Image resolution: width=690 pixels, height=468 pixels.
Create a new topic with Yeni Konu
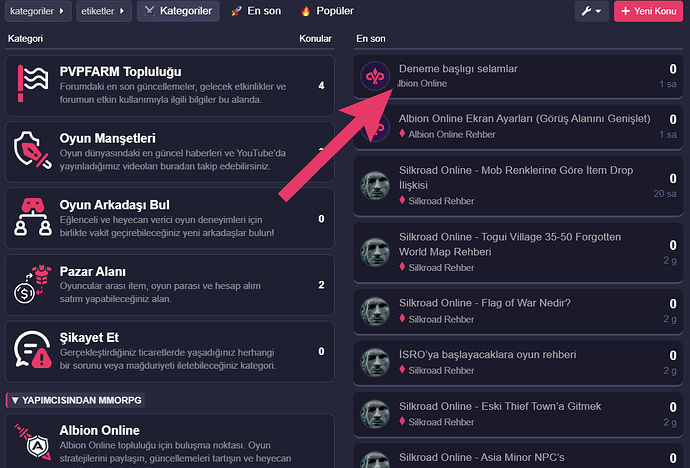[648, 11]
